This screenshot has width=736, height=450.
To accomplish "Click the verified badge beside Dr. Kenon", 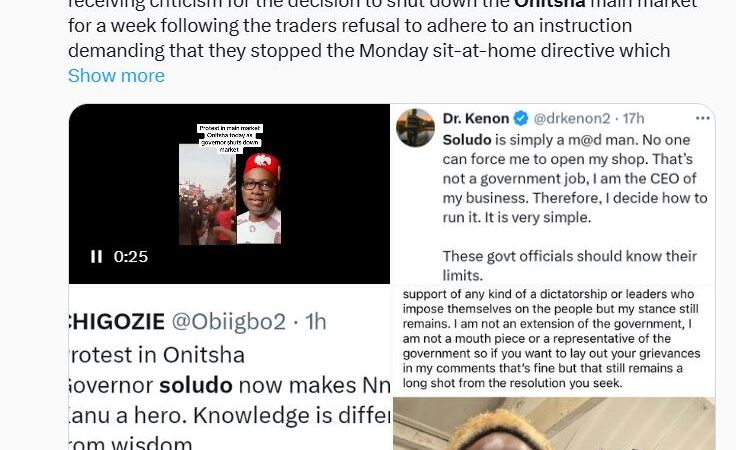I will click(x=521, y=119).
